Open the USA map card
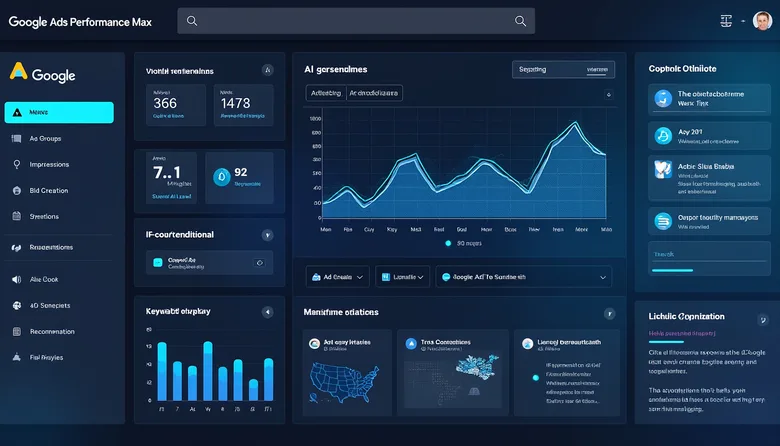This screenshot has width=780, height=446. point(347,372)
